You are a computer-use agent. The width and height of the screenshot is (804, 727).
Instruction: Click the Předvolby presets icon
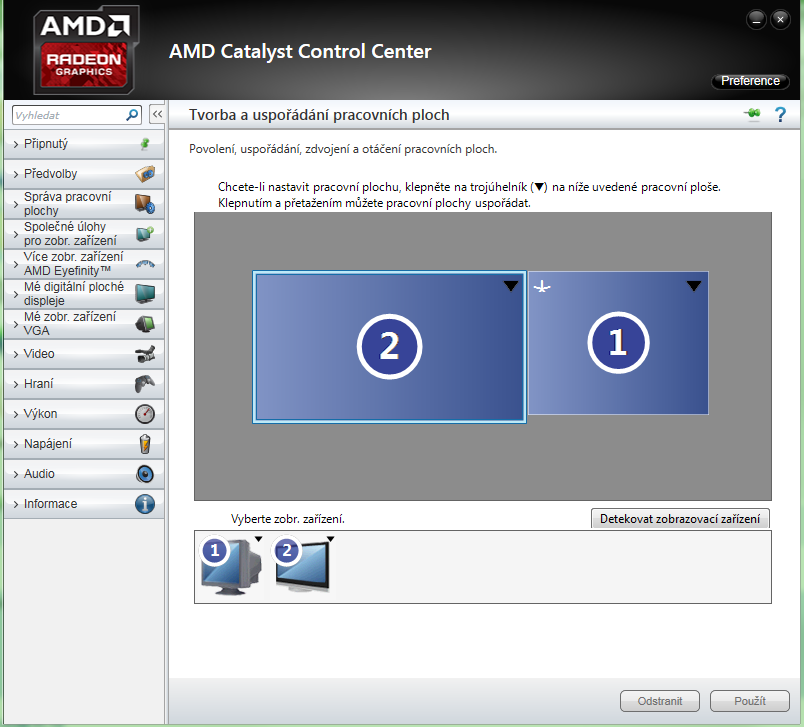(145, 174)
